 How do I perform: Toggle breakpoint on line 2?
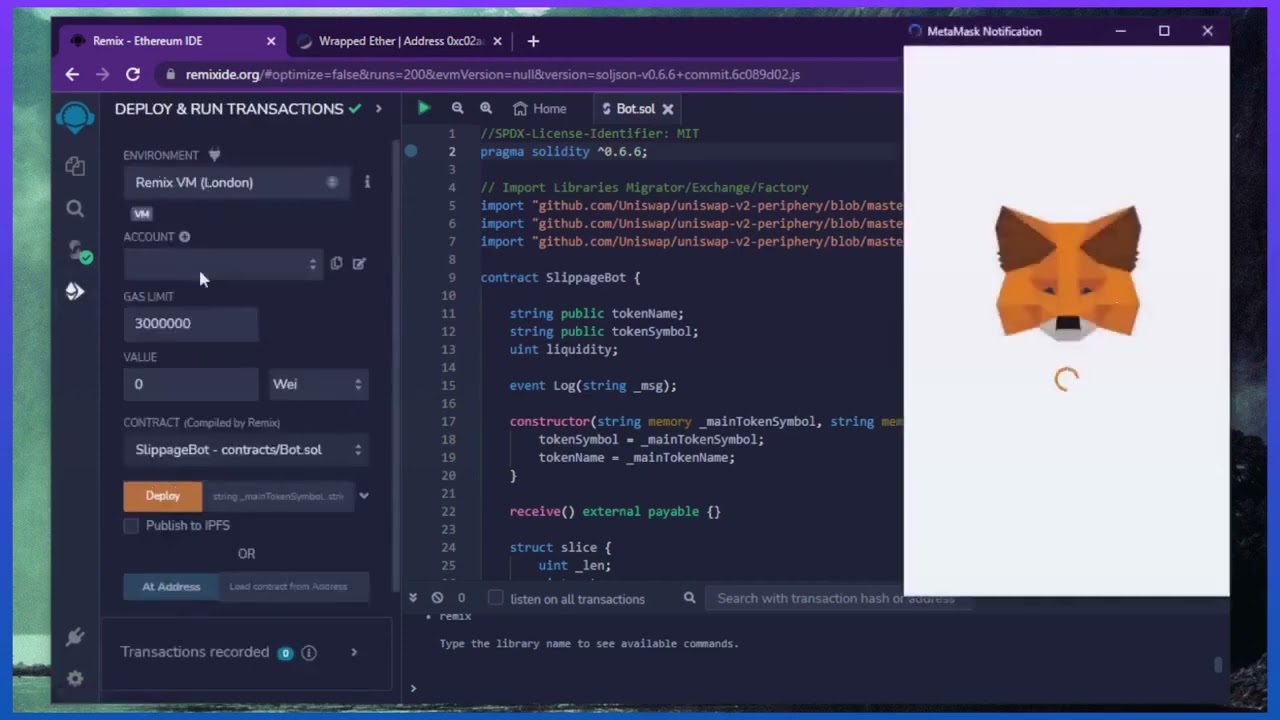pos(411,152)
